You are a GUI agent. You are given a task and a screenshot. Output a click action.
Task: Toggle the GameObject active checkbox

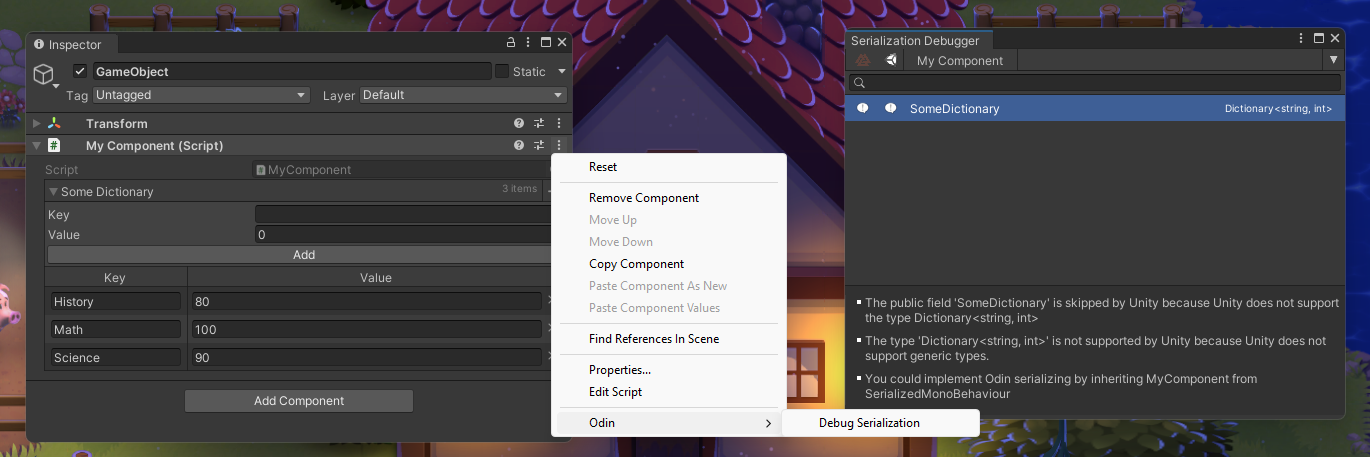pos(80,72)
